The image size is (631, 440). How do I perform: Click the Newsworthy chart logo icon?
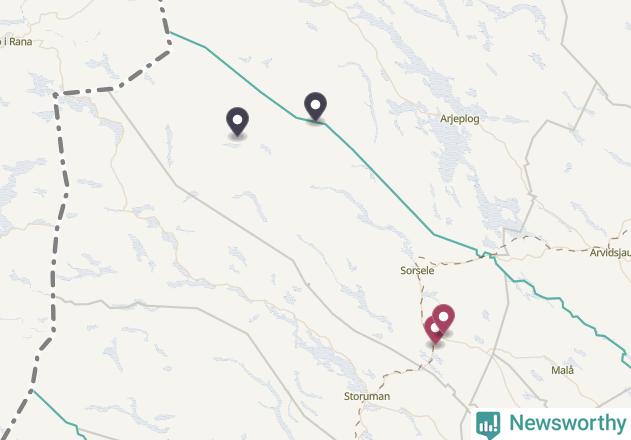pyautogui.click(x=488, y=425)
